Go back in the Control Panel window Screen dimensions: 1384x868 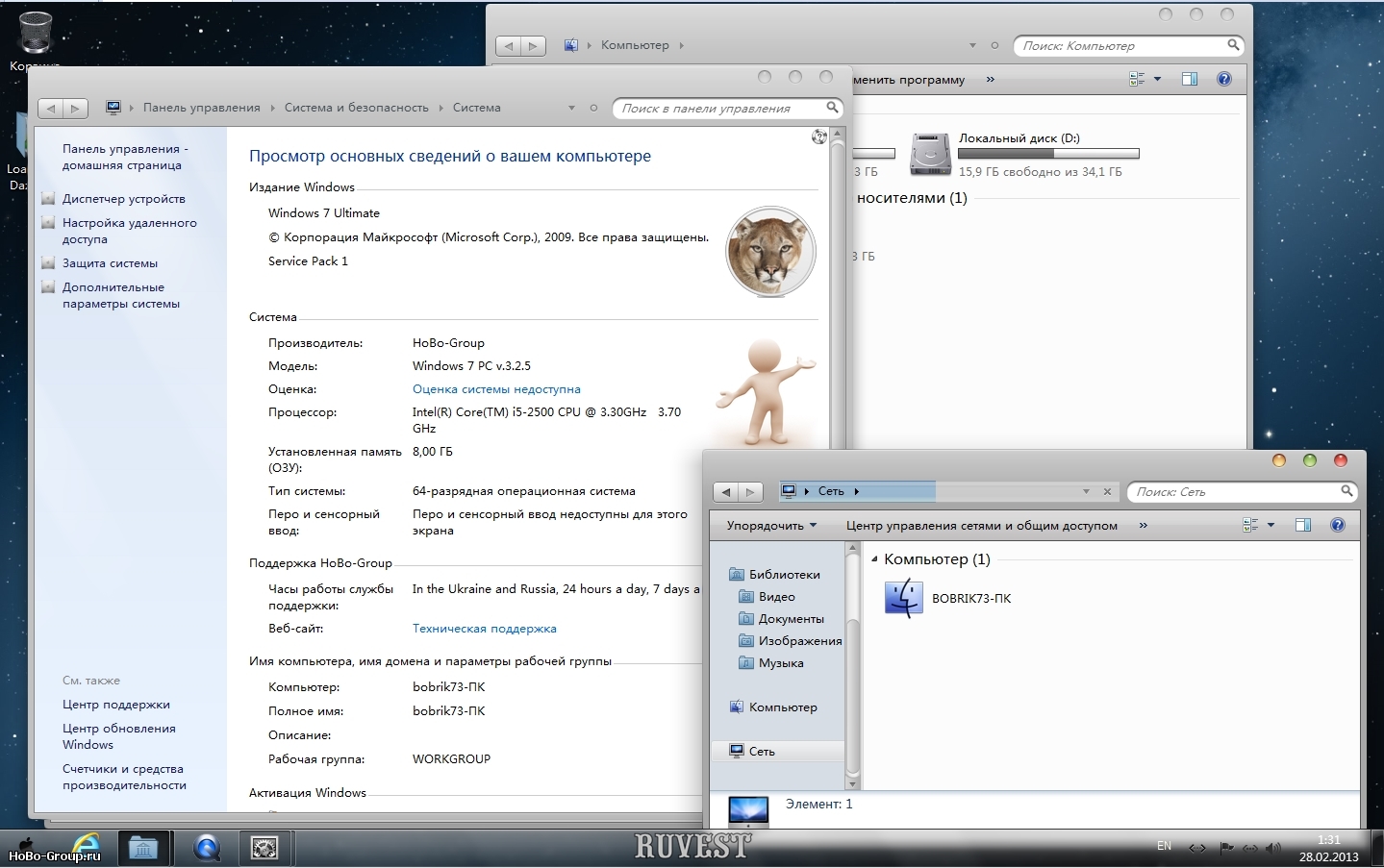click(51, 108)
